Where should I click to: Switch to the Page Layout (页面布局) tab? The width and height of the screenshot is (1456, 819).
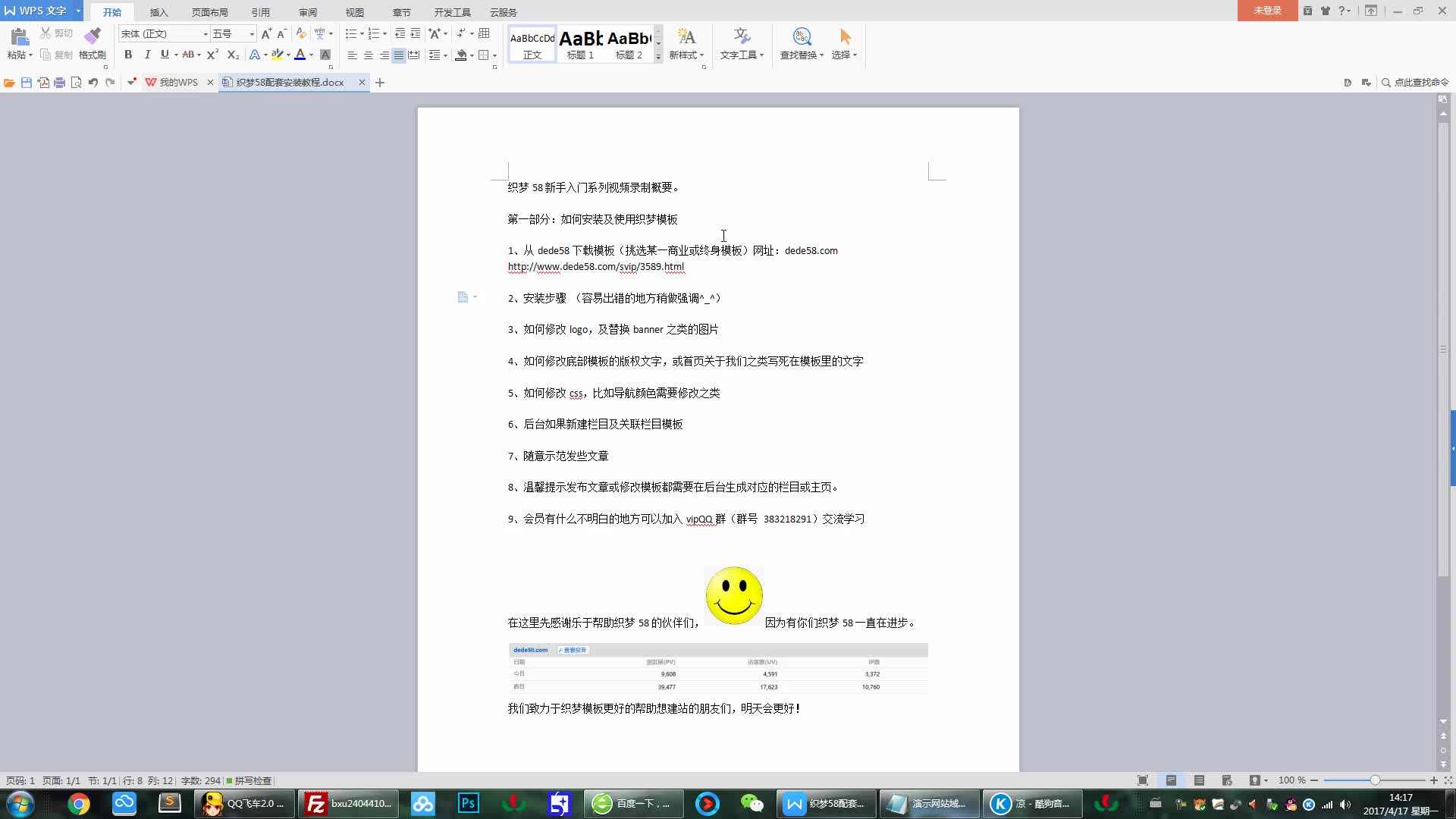[x=209, y=12]
